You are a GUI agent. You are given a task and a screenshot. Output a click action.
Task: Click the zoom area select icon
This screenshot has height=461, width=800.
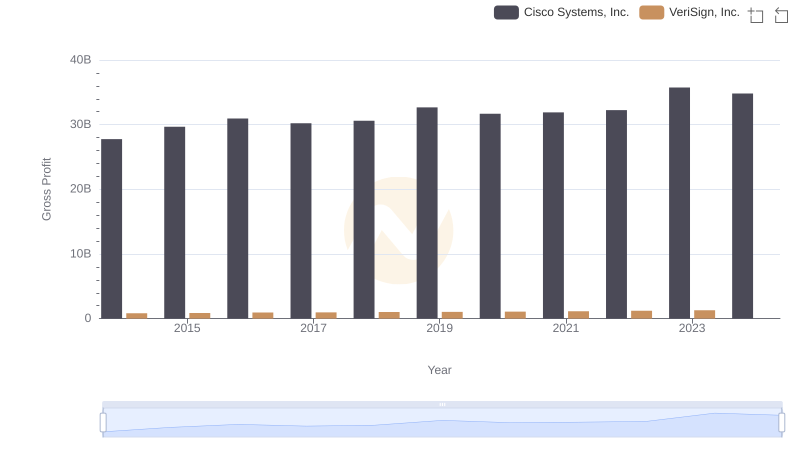(756, 15)
